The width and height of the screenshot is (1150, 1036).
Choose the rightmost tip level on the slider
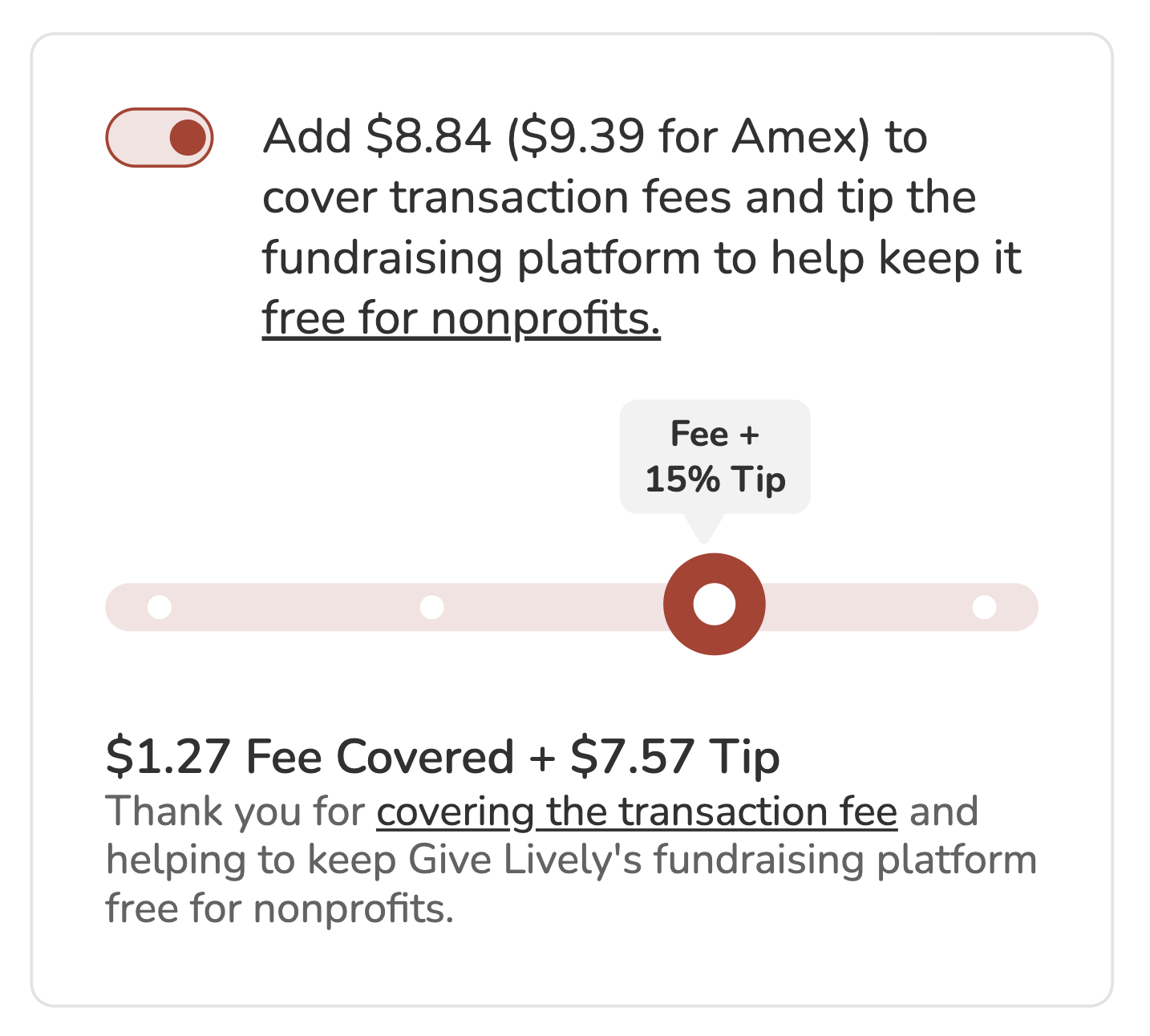[986, 607]
